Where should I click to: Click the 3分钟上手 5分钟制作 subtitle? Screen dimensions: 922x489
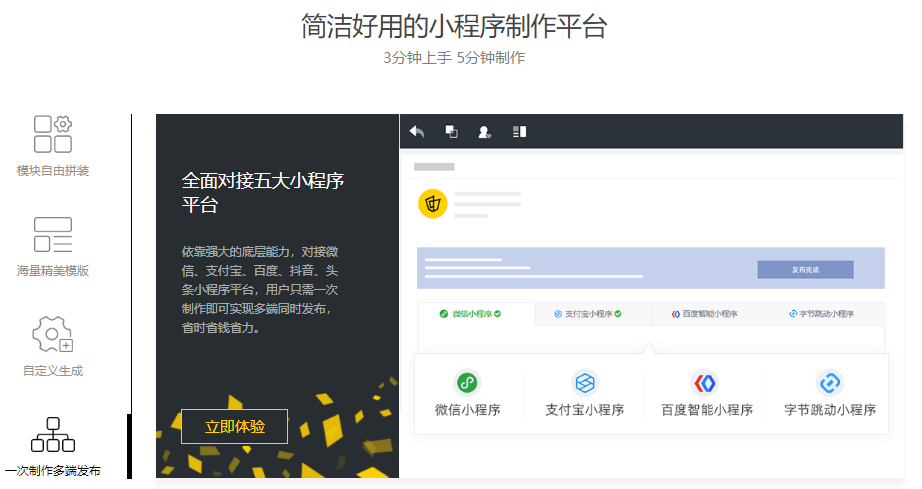pyautogui.click(x=454, y=58)
